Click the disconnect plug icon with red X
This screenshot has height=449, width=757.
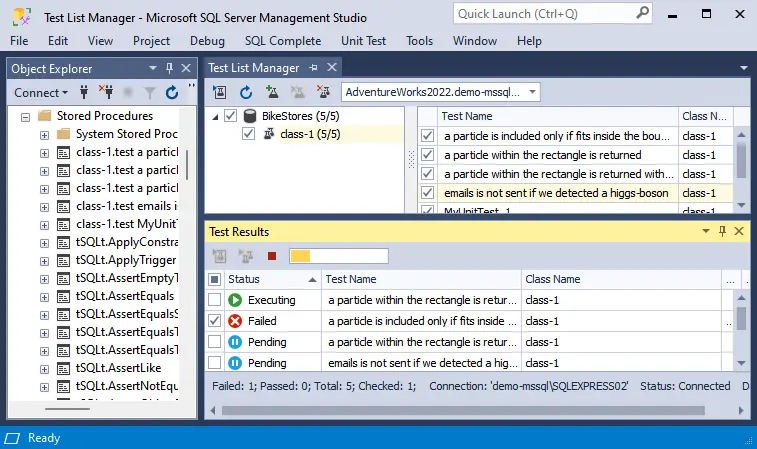106,92
